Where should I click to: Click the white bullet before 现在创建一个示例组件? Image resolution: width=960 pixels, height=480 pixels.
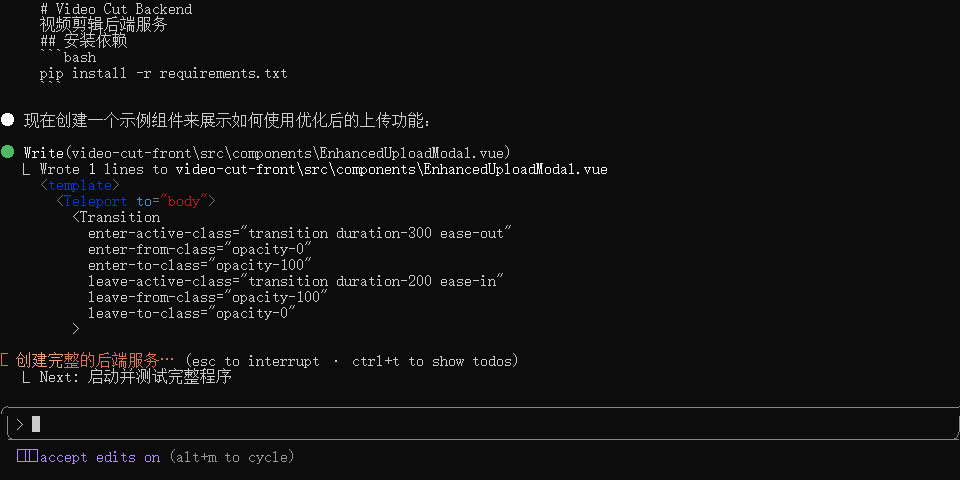point(8,121)
